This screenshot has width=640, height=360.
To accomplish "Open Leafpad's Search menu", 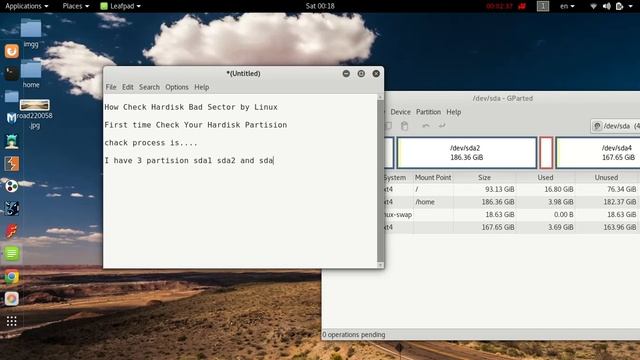I will tap(149, 87).
